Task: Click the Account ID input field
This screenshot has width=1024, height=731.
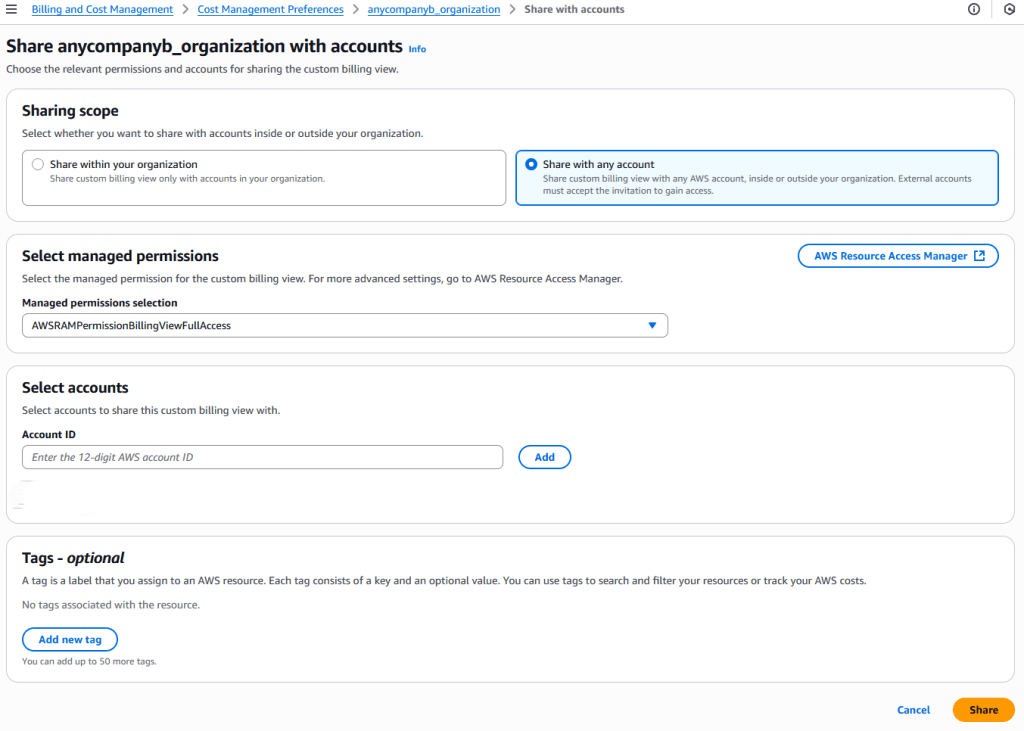Action: pos(262,457)
